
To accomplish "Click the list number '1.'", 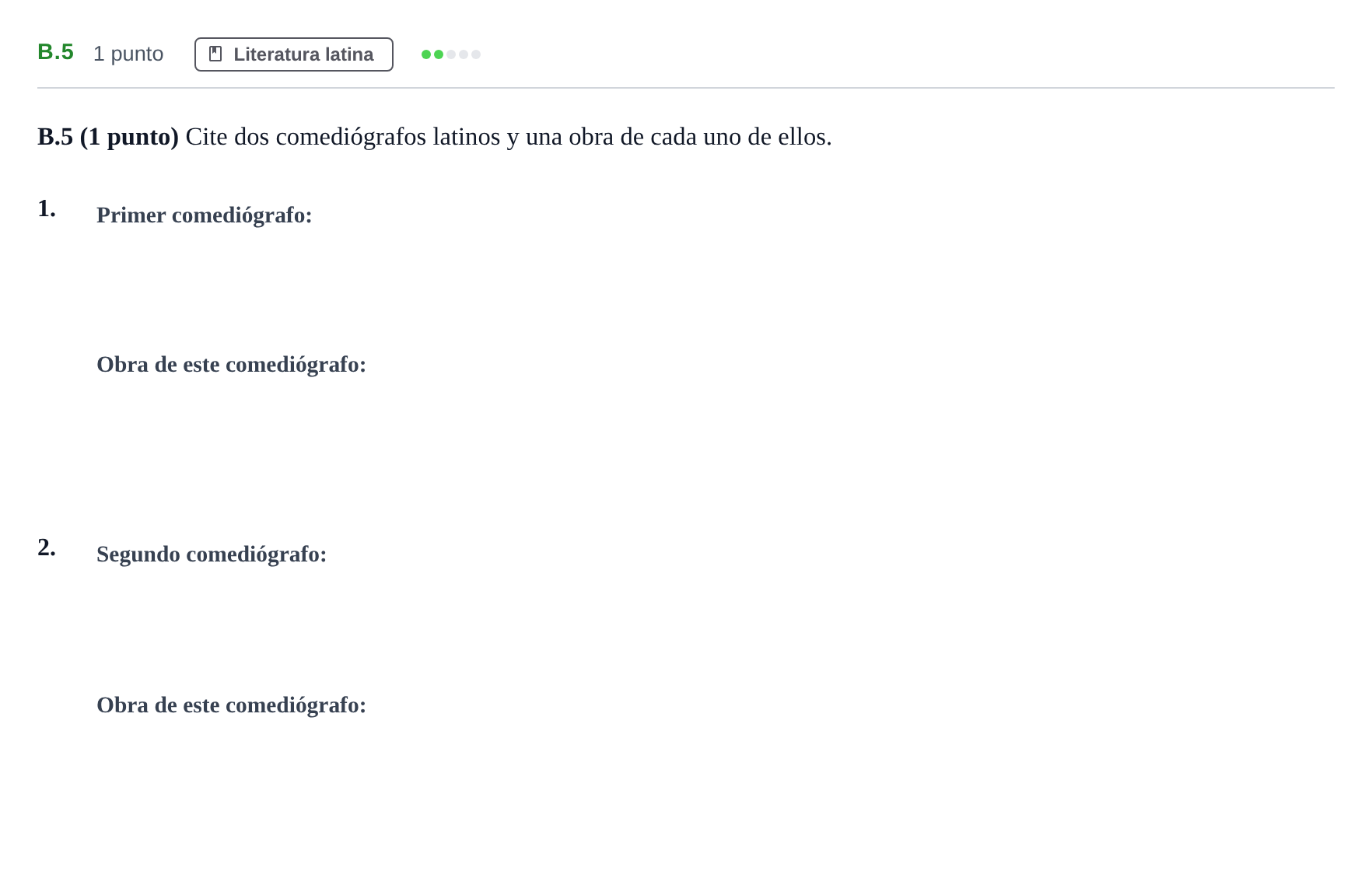I will click(47, 208).
